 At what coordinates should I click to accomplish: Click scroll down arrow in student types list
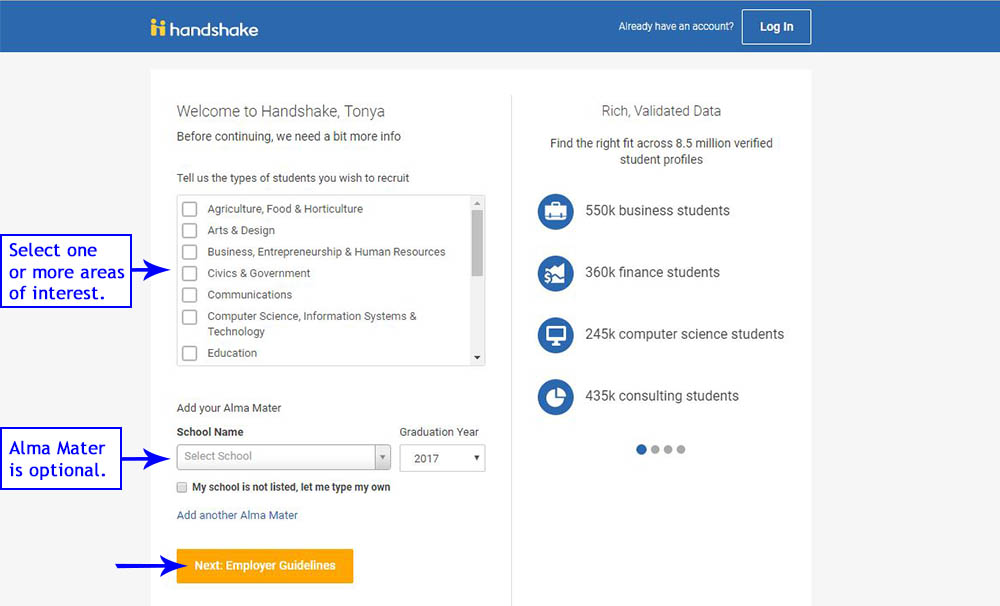tap(477, 358)
